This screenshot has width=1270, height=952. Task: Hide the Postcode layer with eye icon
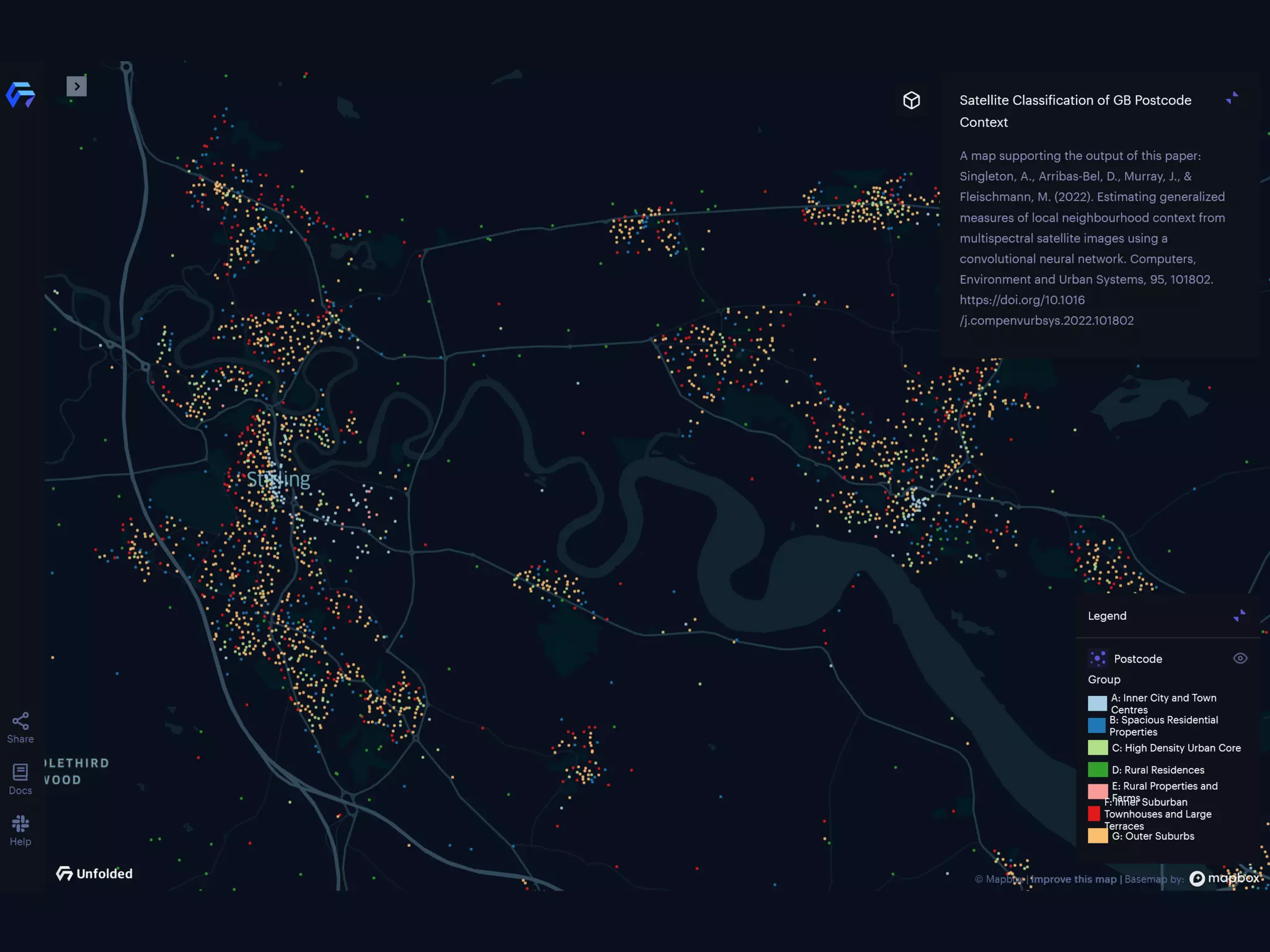(x=1240, y=658)
